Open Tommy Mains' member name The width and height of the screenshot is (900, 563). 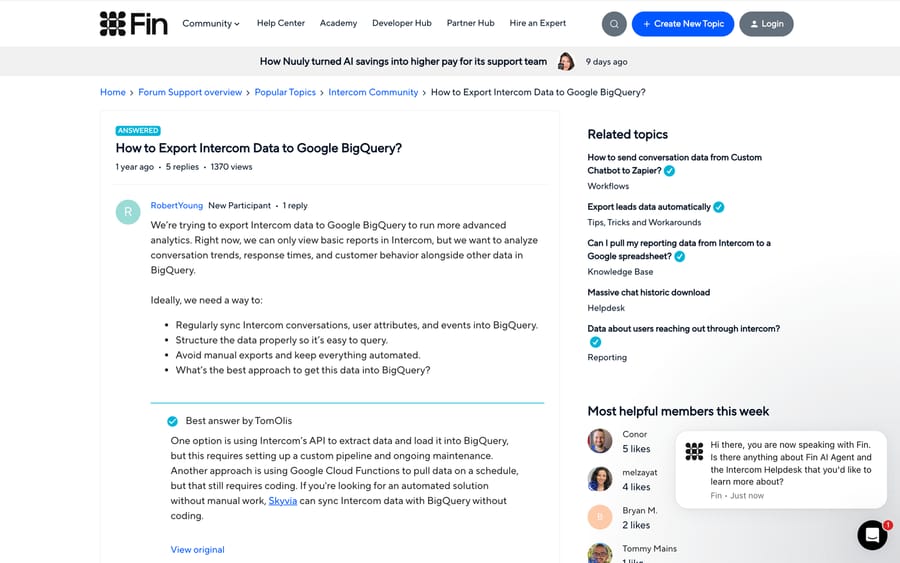[649, 549]
